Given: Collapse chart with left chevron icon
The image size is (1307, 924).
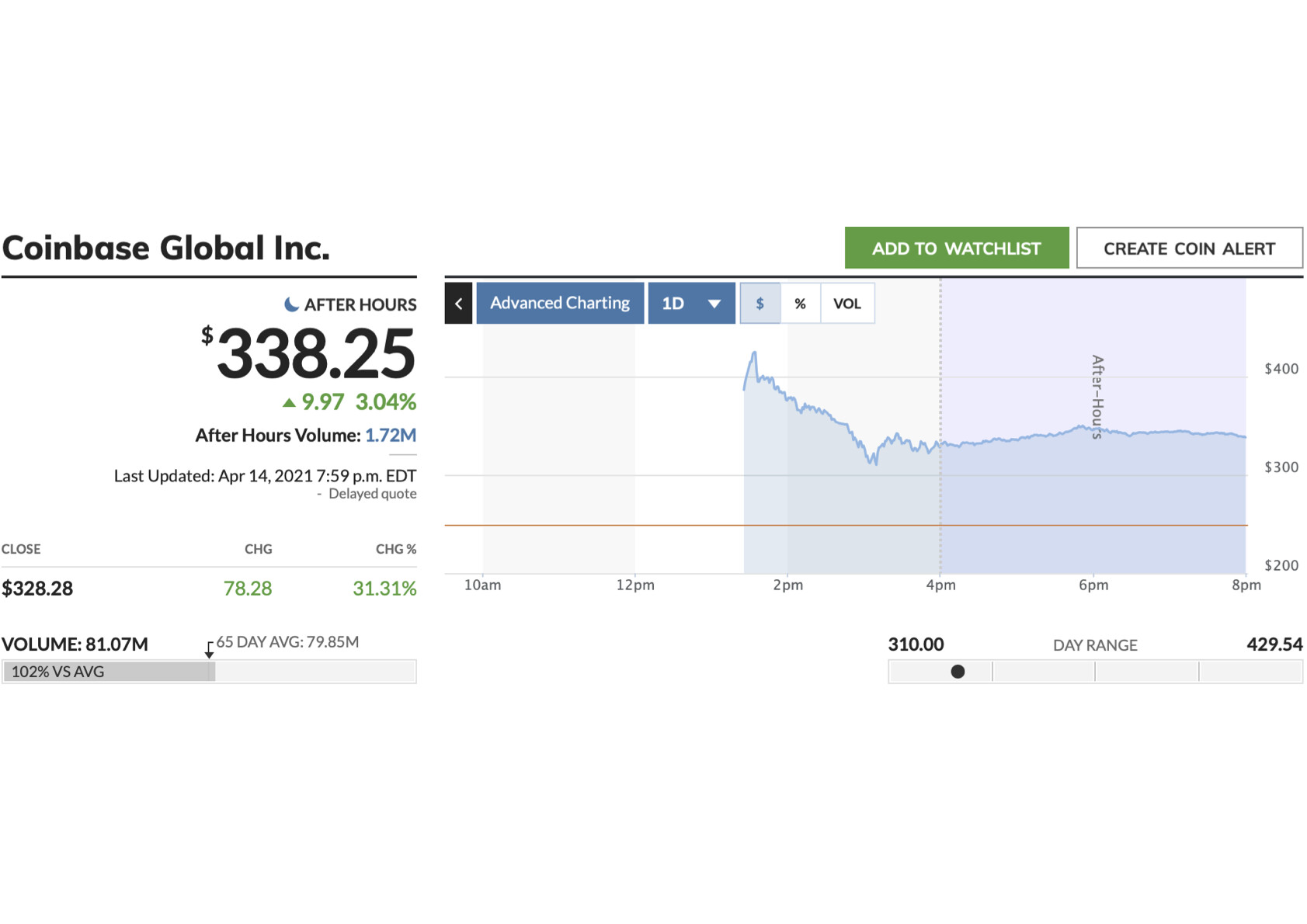Looking at the screenshot, I should point(458,304).
